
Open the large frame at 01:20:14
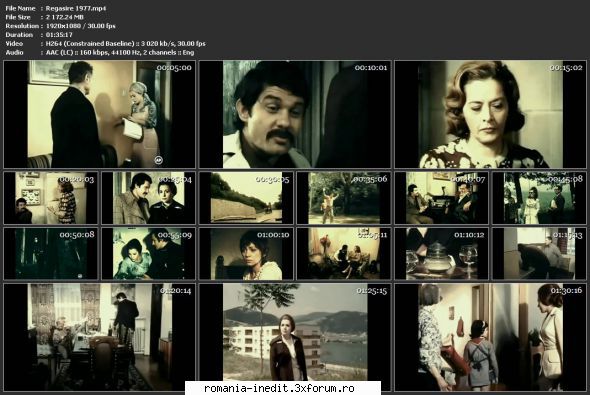click(100, 337)
